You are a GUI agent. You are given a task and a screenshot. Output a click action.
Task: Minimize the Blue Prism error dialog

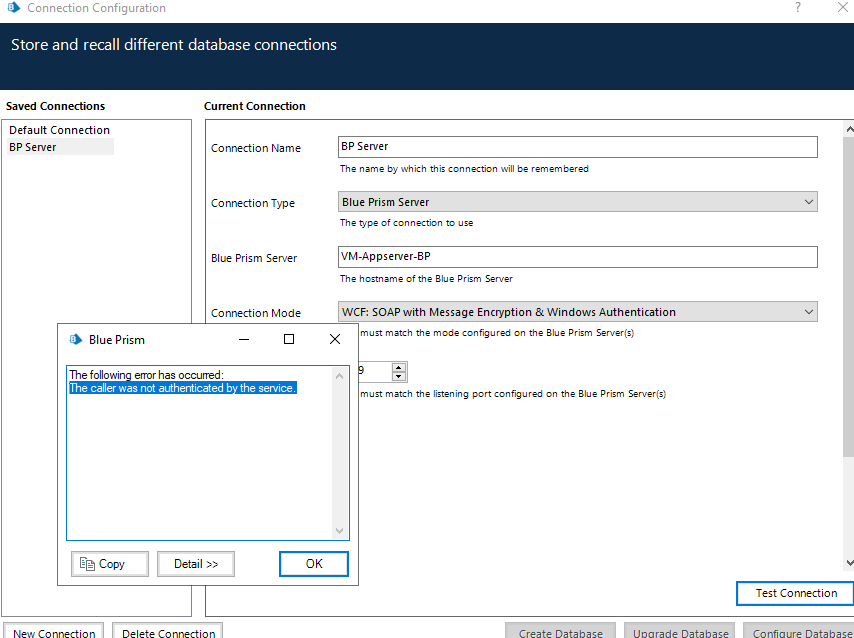coord(243,339)
